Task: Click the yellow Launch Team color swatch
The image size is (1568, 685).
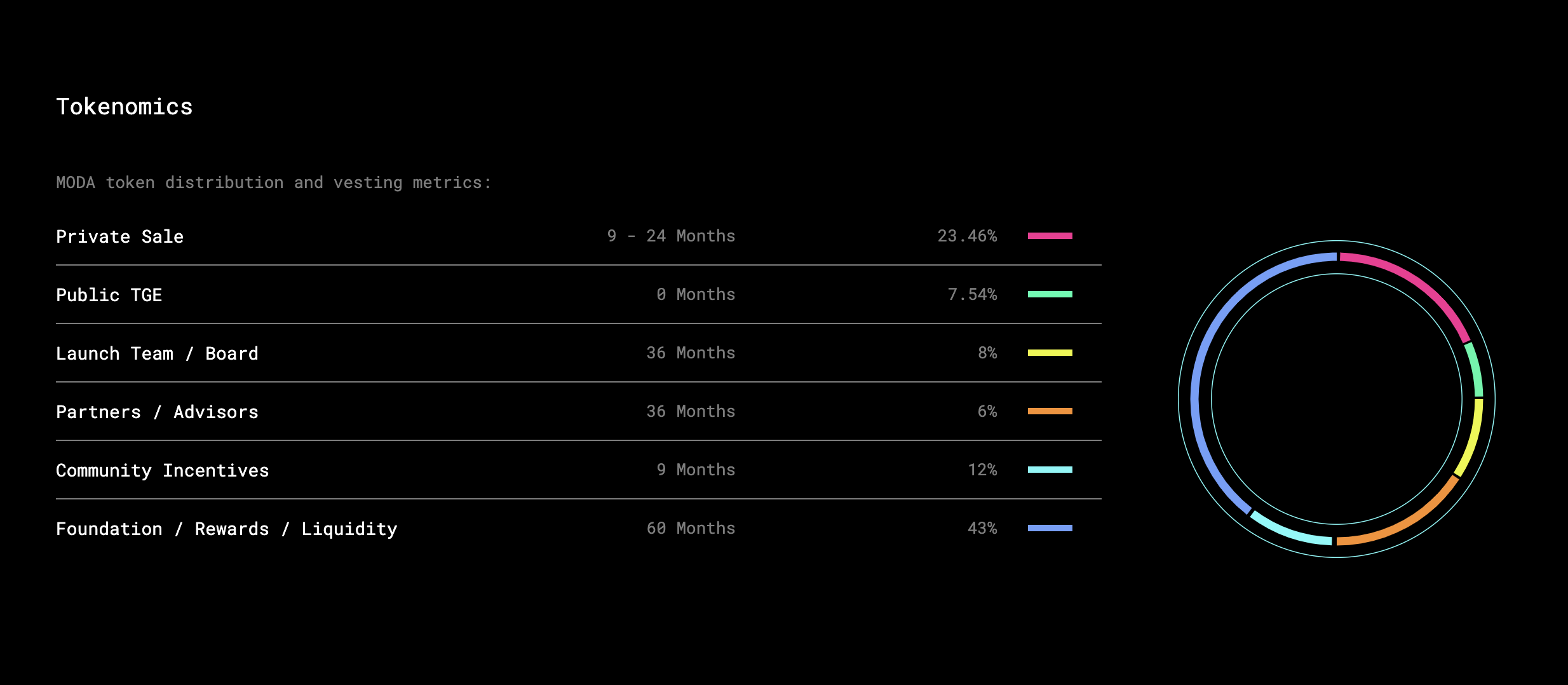Action: pos(1050,353)
